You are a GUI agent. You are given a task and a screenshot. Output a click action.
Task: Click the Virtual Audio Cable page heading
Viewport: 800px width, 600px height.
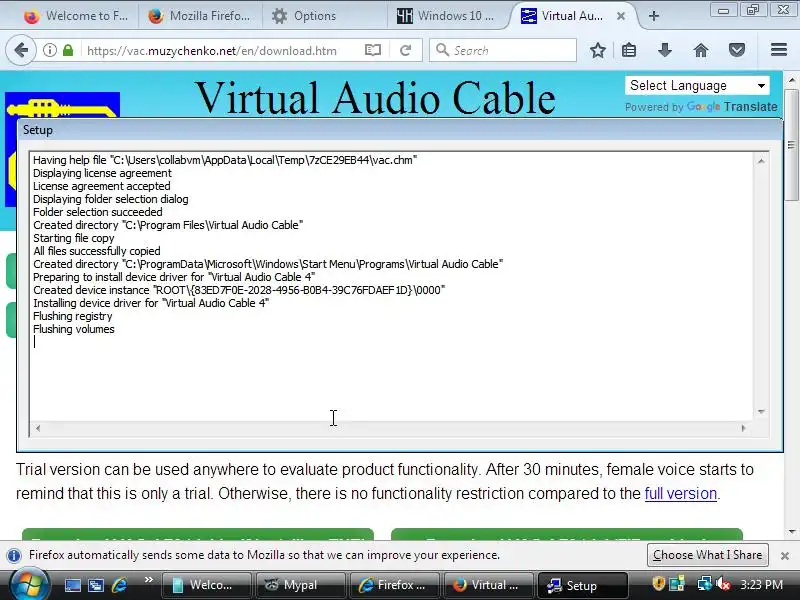[x=376, y=97]
